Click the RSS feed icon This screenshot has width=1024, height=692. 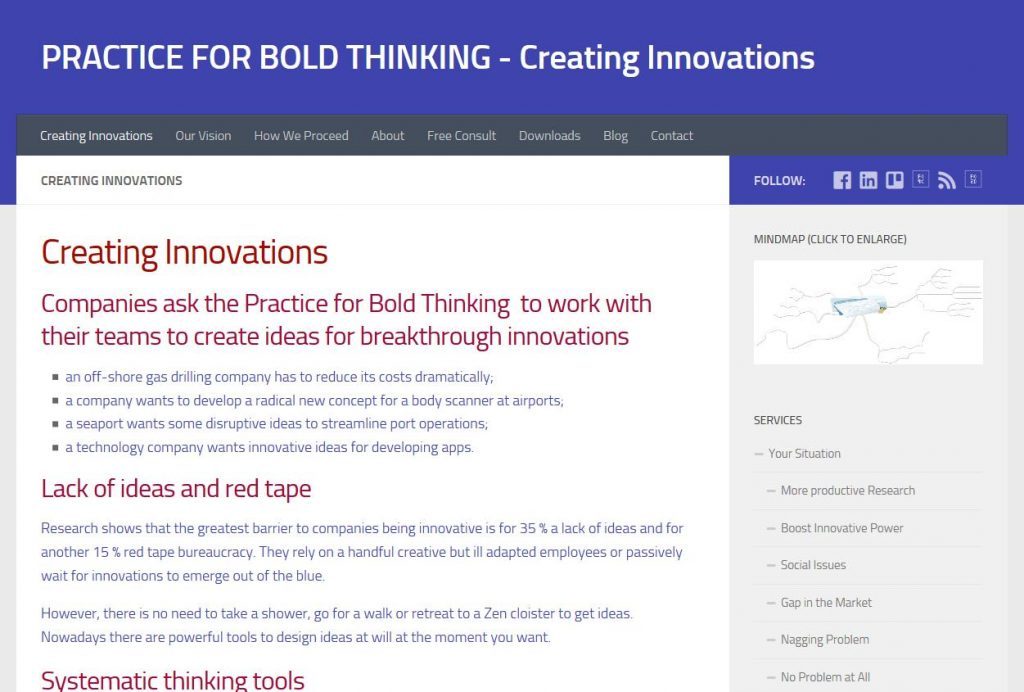click(x=946, y=180)
